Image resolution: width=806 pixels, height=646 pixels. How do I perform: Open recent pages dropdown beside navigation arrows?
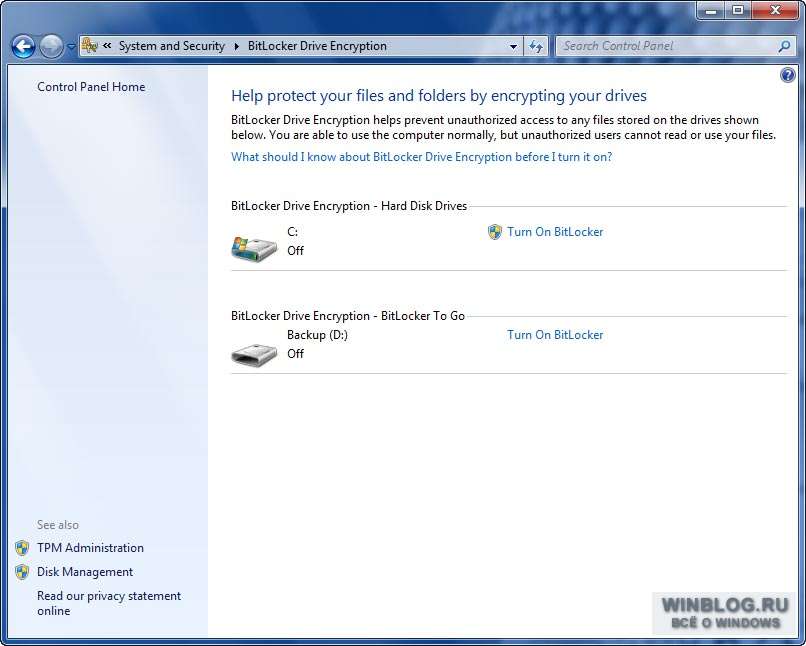point(71,47)
